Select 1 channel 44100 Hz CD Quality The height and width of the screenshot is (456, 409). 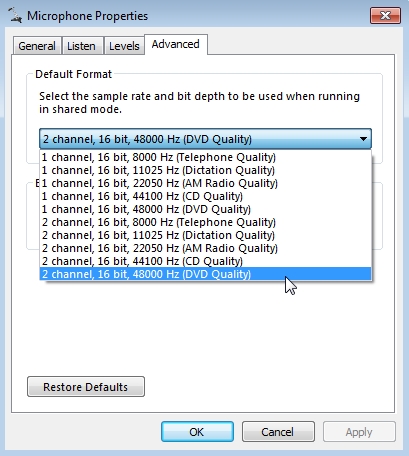click(x=205, y=196)
